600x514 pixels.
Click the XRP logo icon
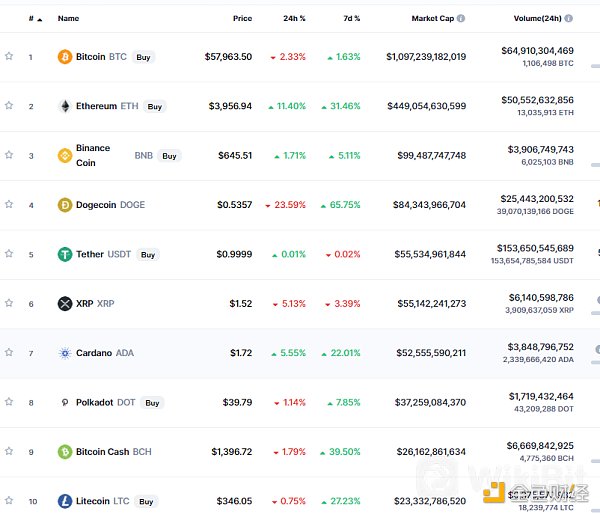65,303
